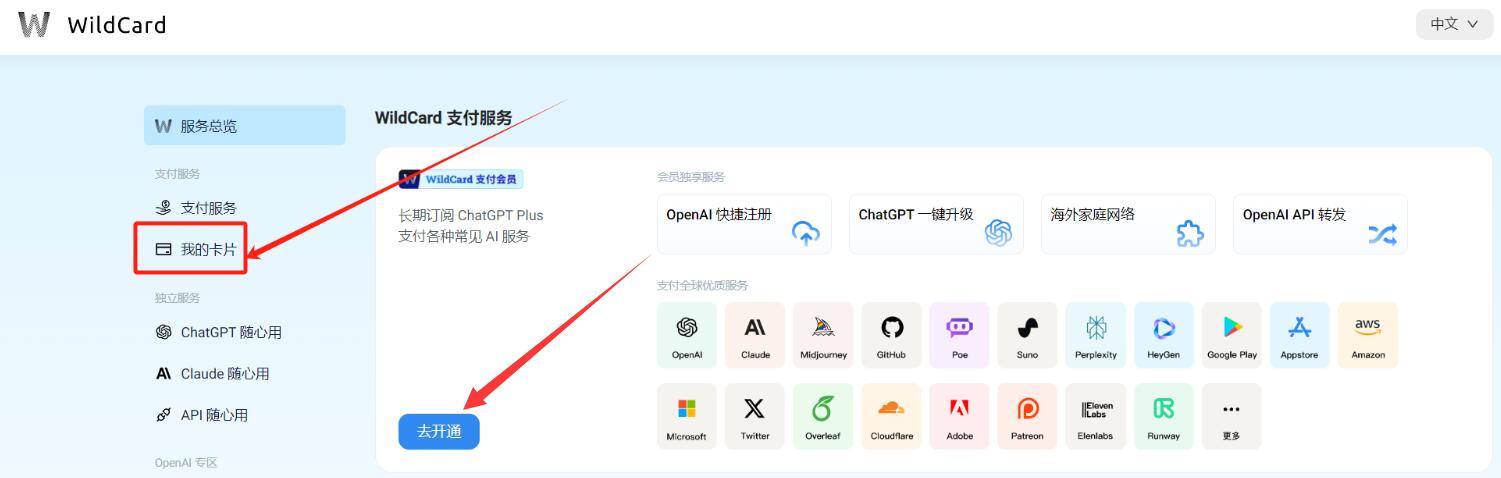Select the Claude service tile
Screen dimensions: 1501x478
(x=755, y=335)
